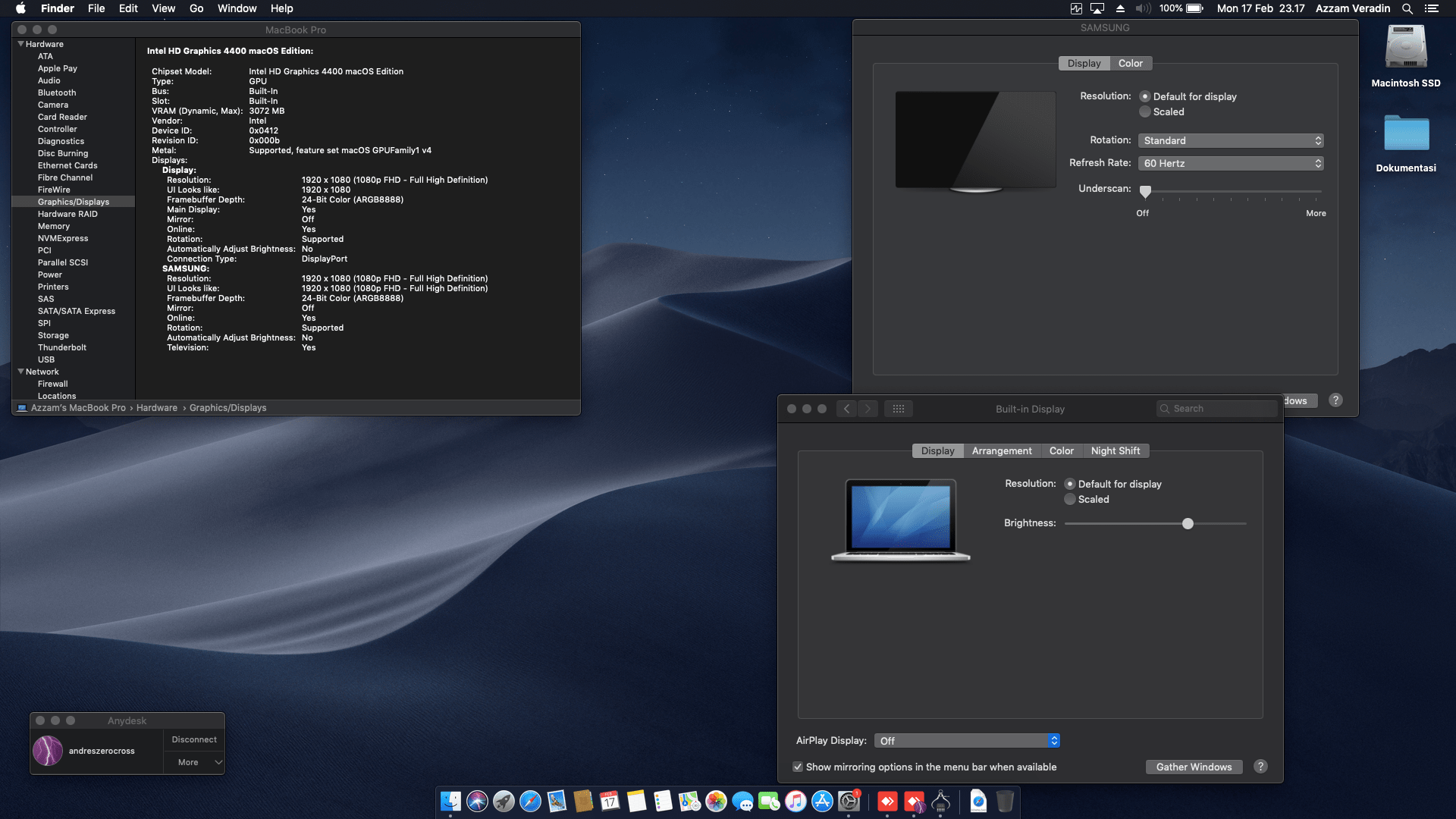Open the Apple menu
Viewport: 1456px width, 819px height.
20,8
